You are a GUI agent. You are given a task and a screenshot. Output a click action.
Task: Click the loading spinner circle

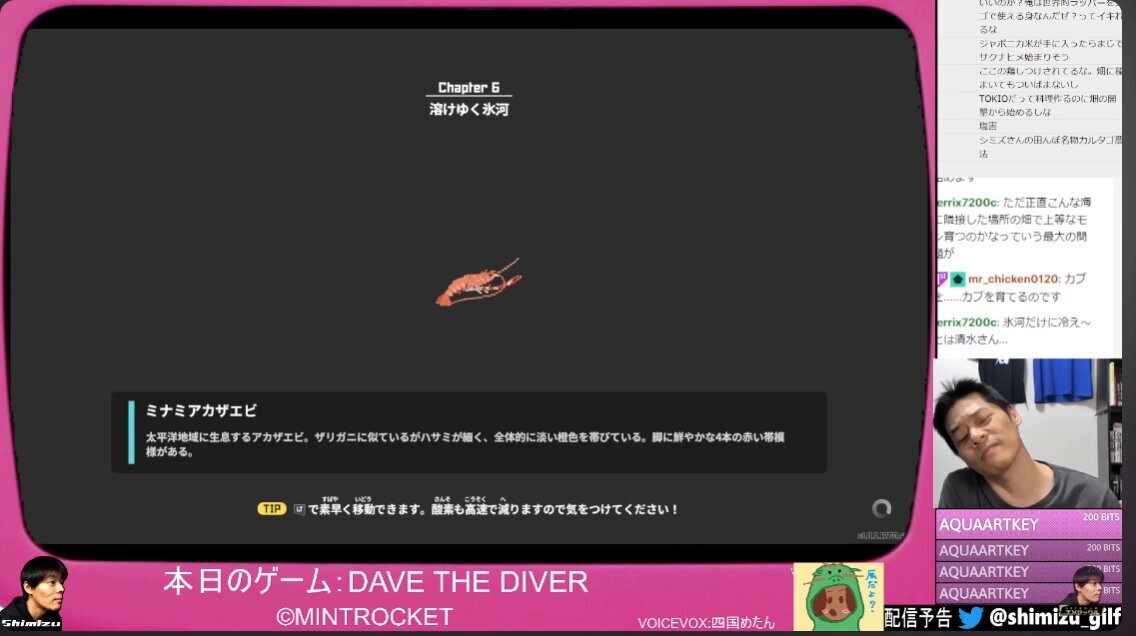point(881,509)
